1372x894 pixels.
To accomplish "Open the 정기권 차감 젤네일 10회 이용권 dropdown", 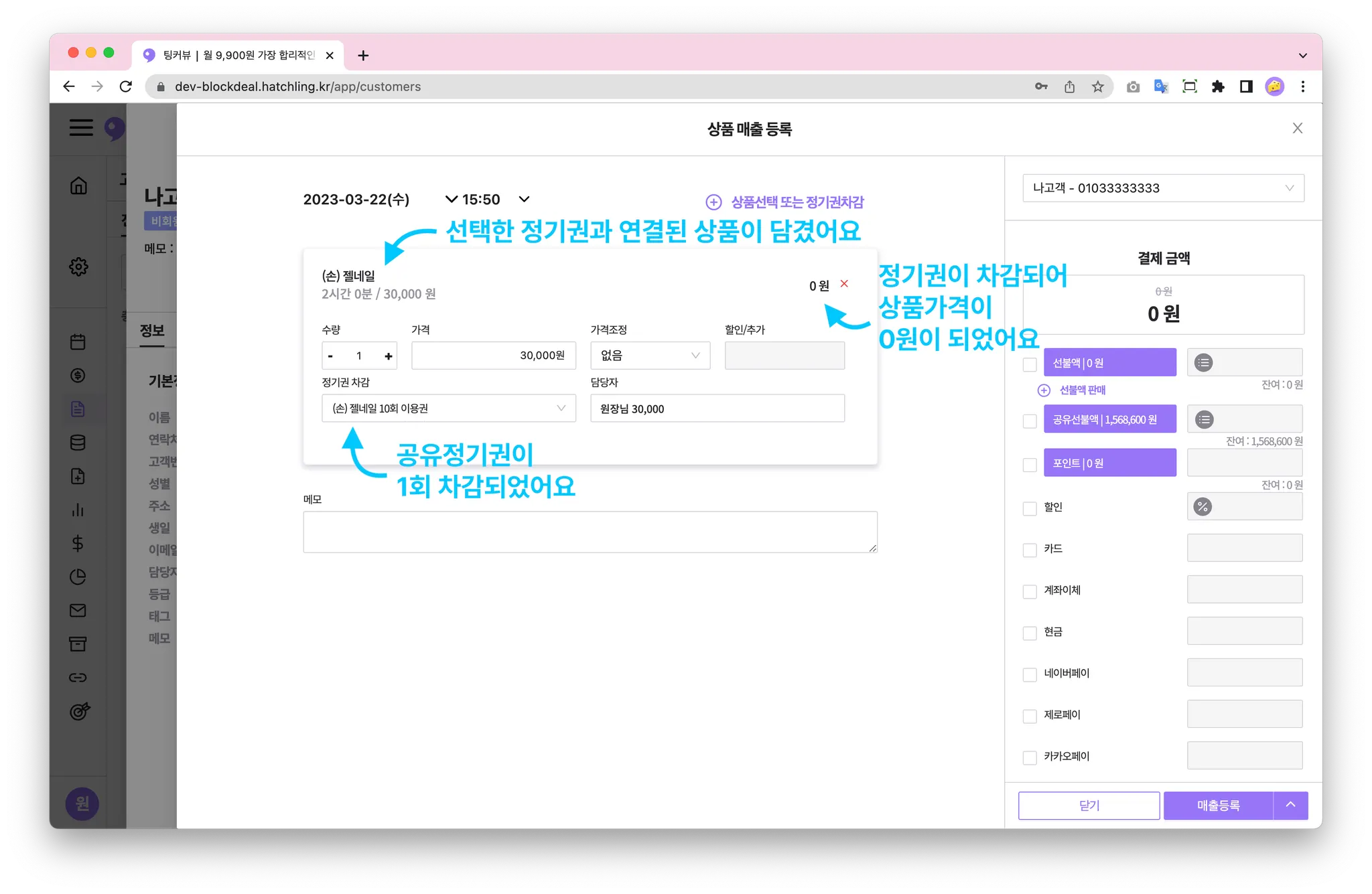I will coord(448,408).
